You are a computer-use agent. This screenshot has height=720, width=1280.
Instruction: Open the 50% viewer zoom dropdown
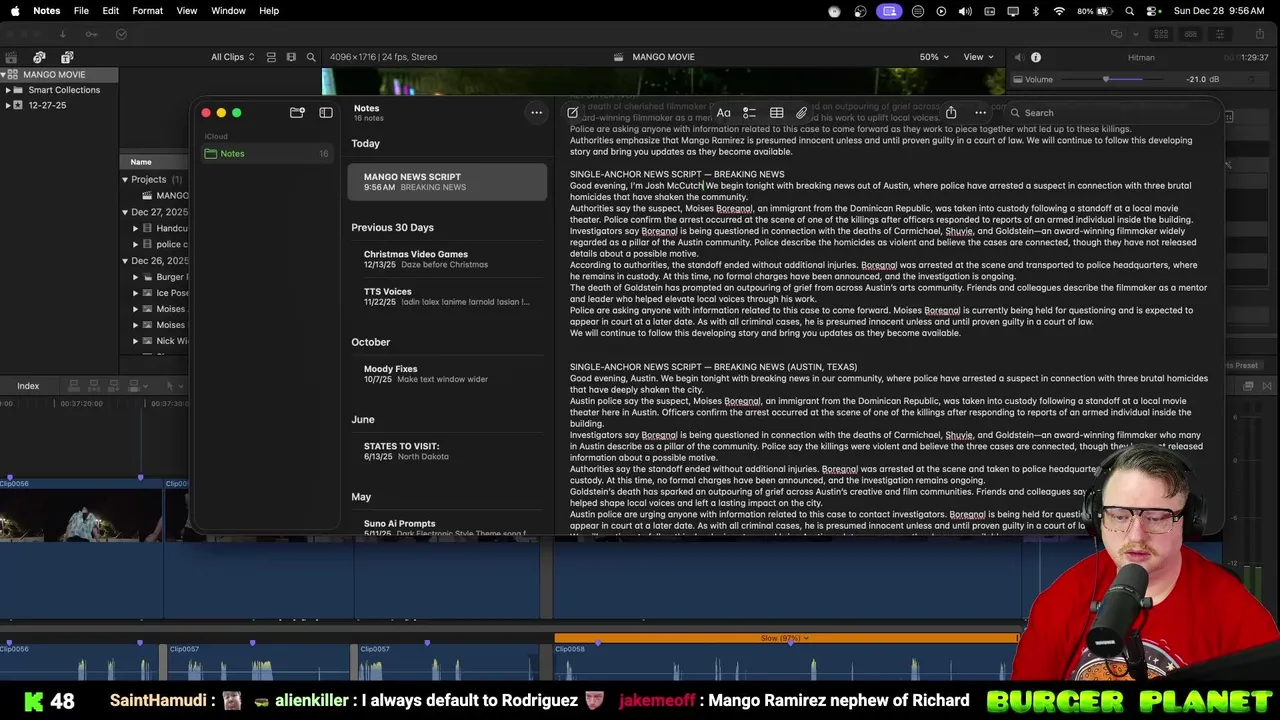tap(934, 57)
